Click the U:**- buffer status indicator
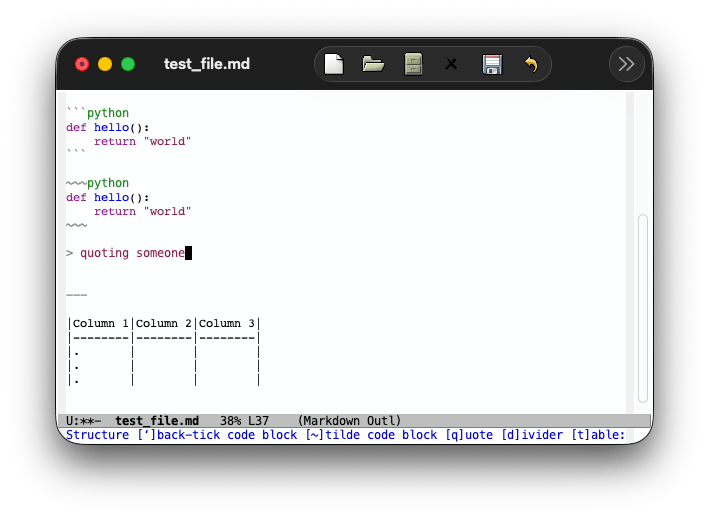The image size is (709, 518). pyautogui.click(x=84, y=421)
